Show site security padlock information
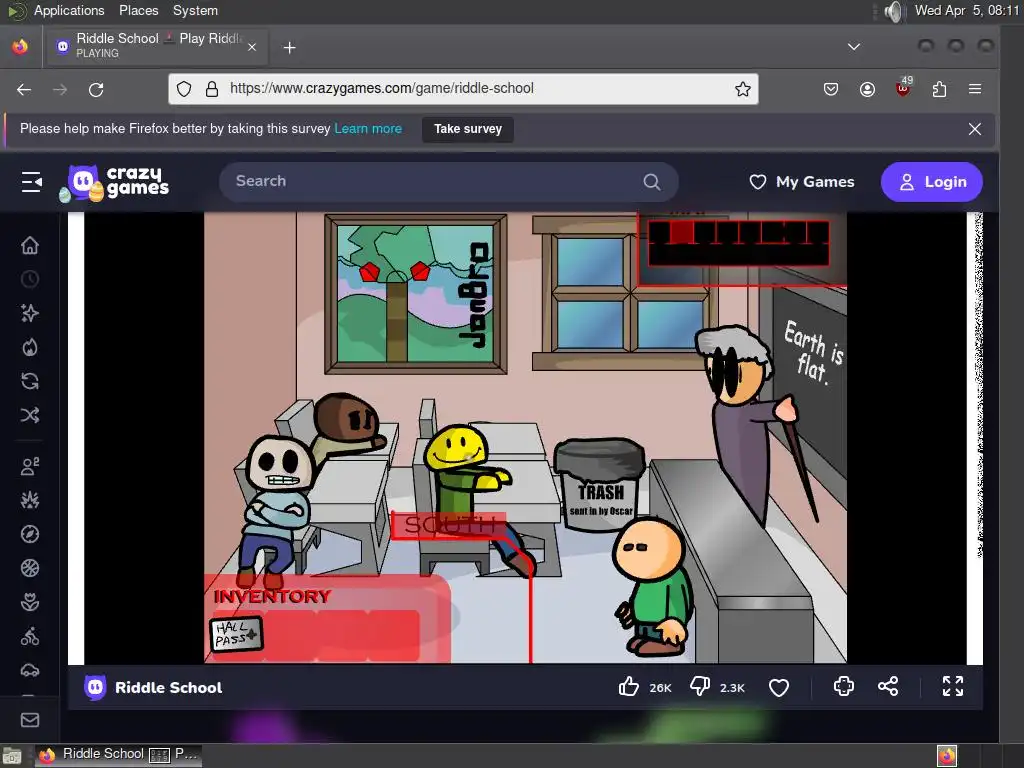 tap(212, 89)
